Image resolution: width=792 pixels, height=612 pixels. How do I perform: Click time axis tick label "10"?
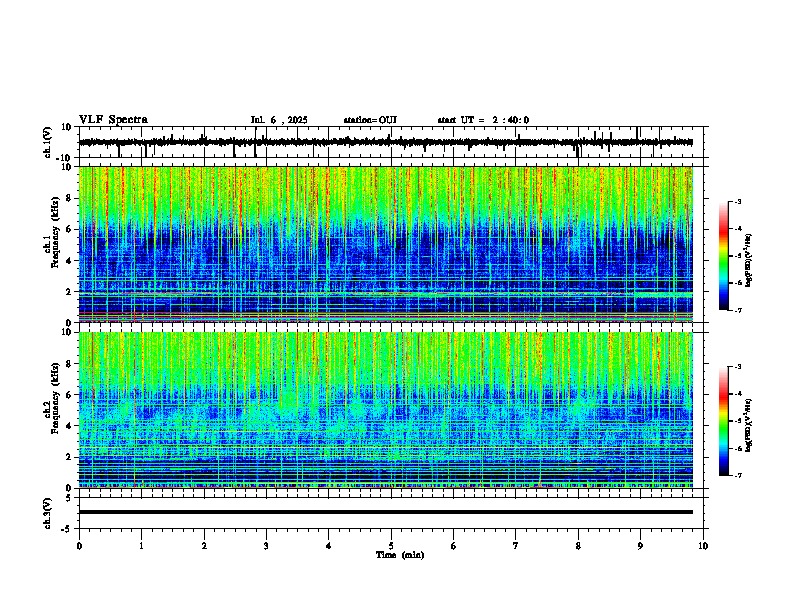pyautogui.click(x=703, y=546)
